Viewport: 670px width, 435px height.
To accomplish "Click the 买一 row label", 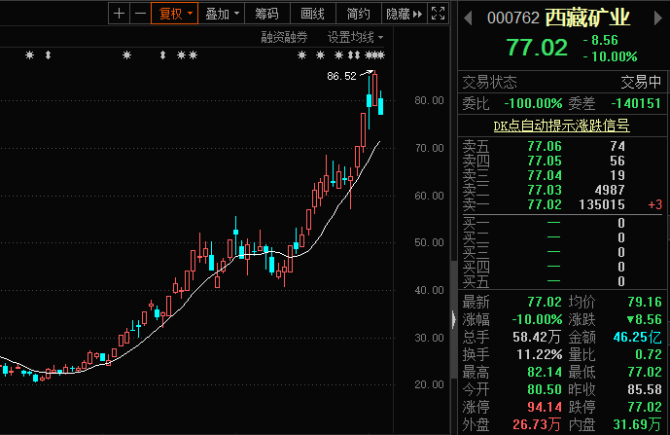I will click(476, 223).
